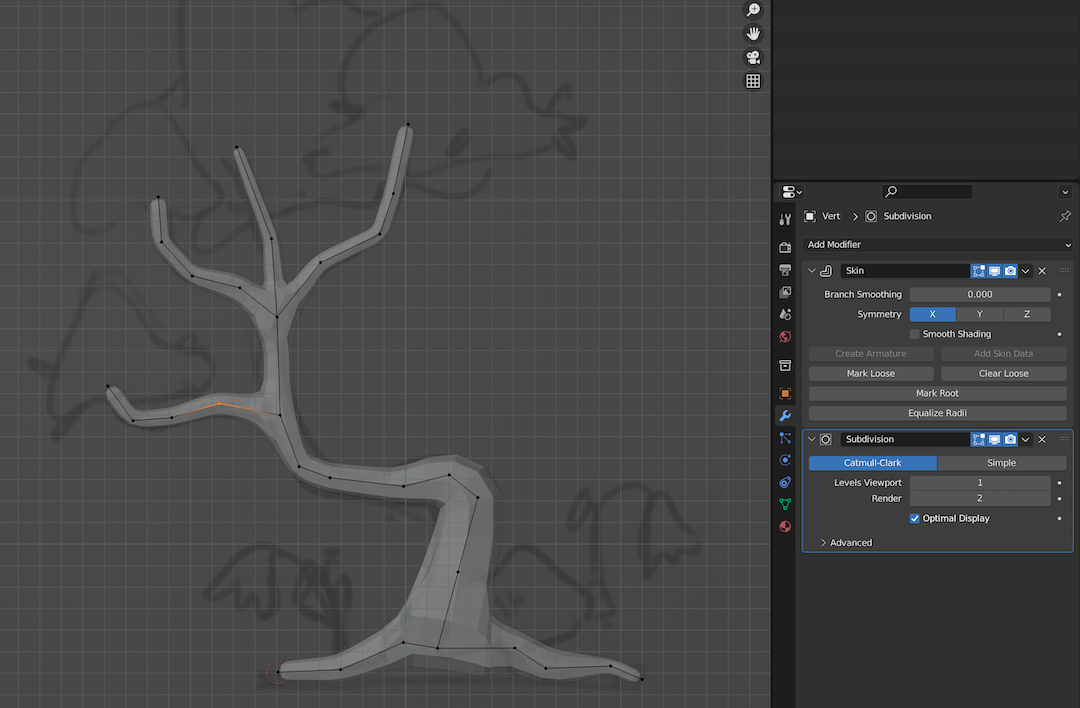Open the Subdivision modifier extras menu chevron
The image size is (1080, 708).
tap(1025, 439)
